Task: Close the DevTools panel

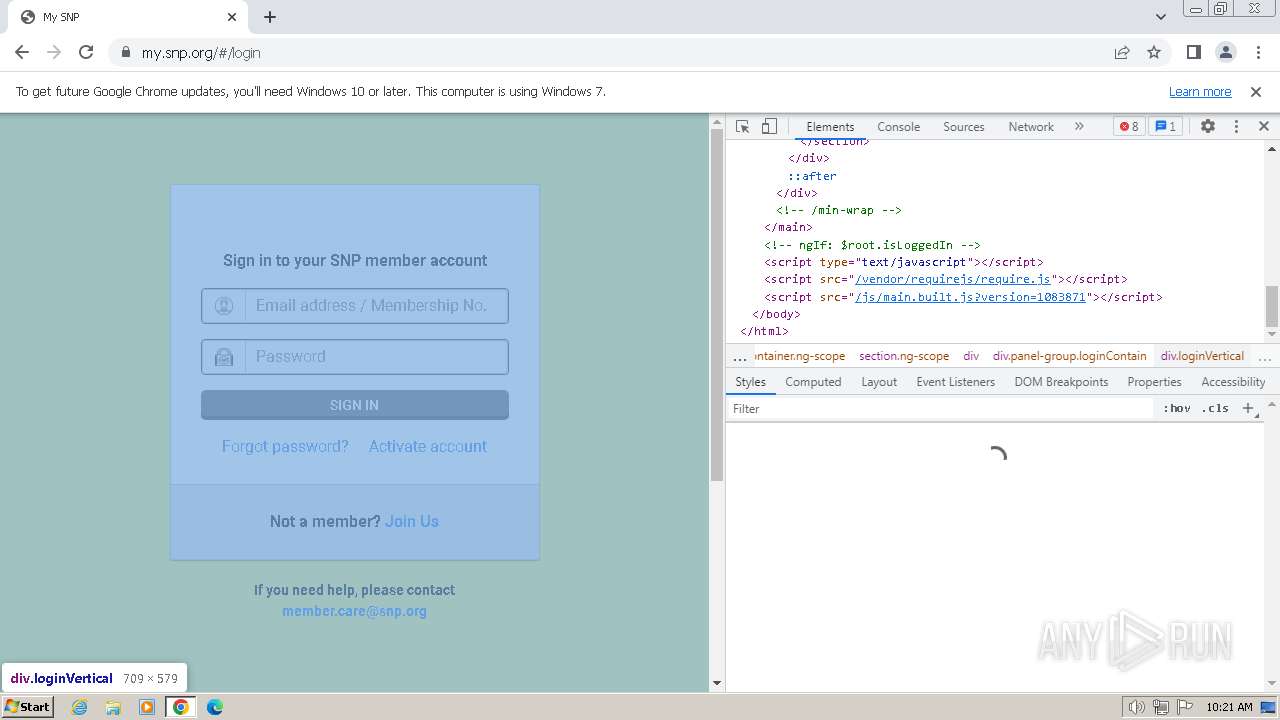Action: click(1264, 127)
